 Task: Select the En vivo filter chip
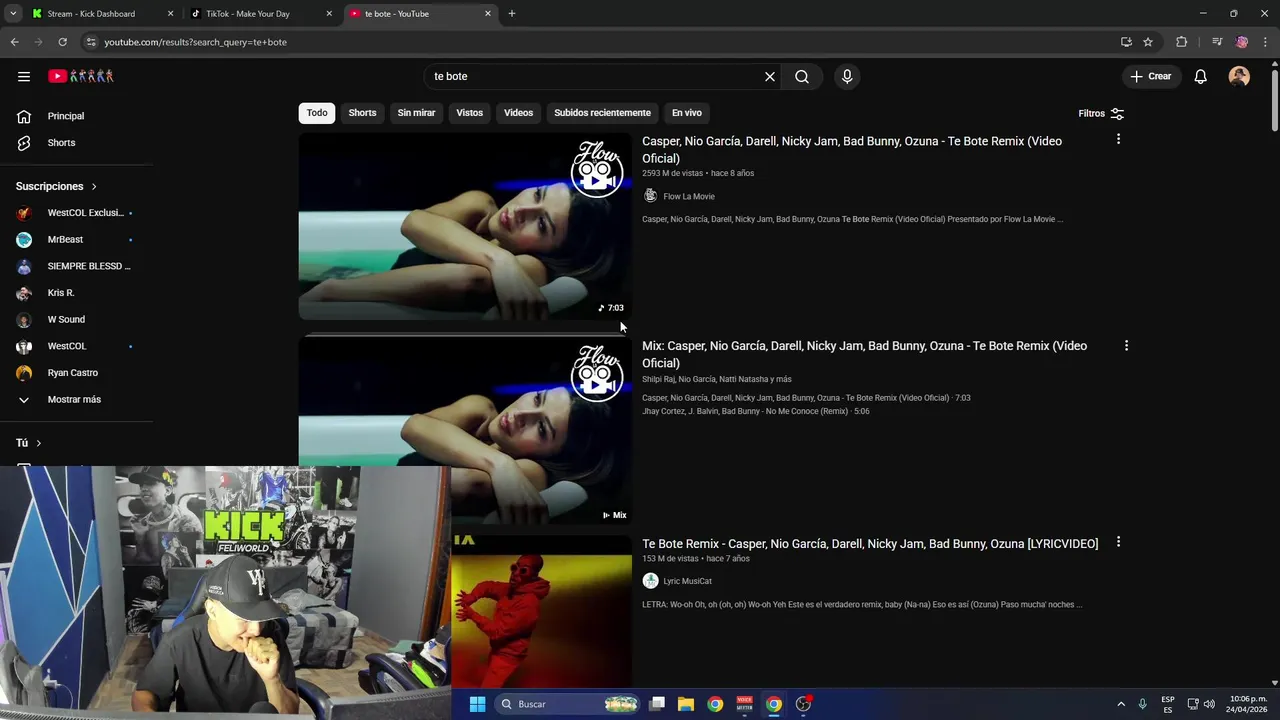pyautogui.click(x=687, y=113)
